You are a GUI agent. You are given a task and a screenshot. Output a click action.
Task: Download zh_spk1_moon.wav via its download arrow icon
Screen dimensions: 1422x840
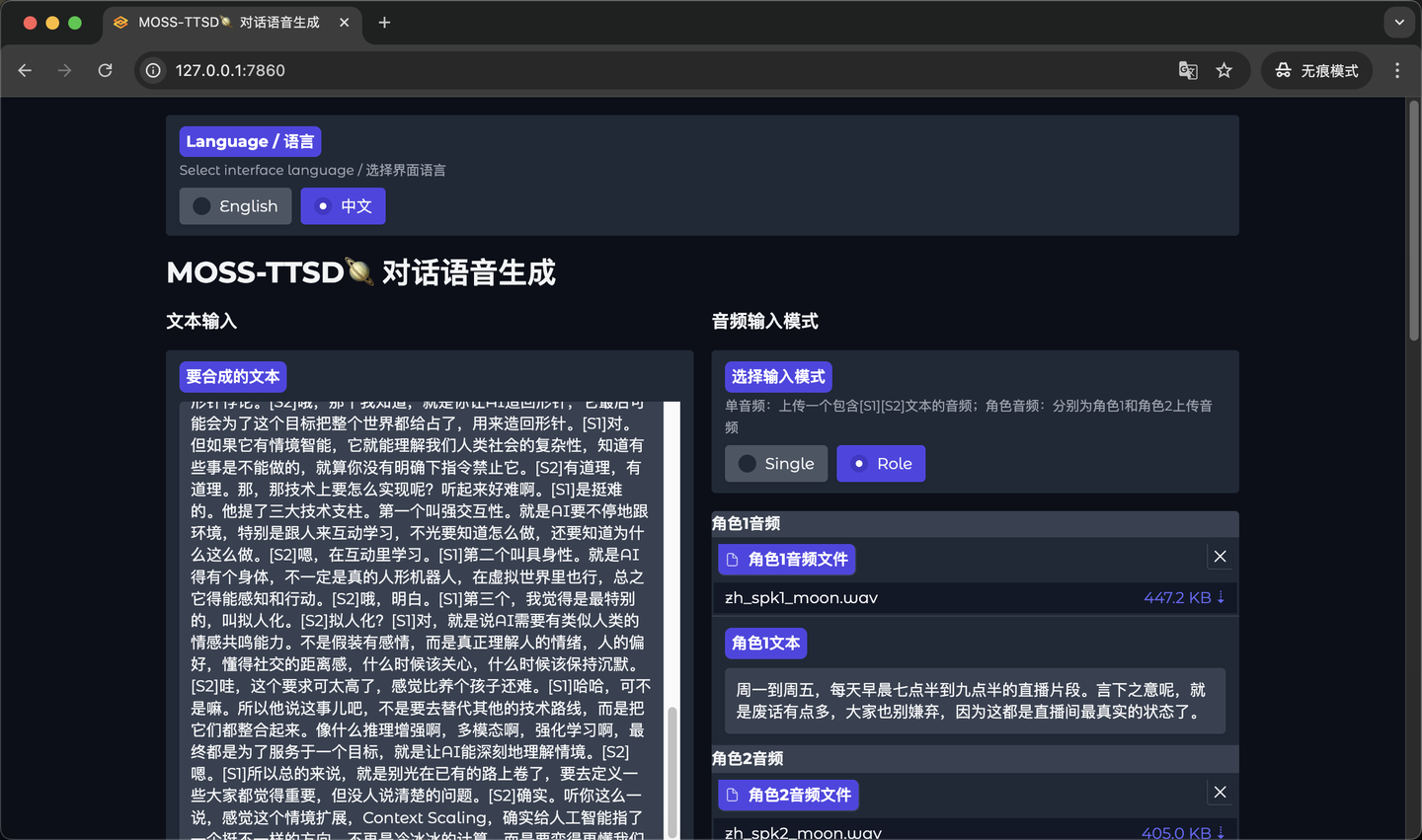point(1221,597)
